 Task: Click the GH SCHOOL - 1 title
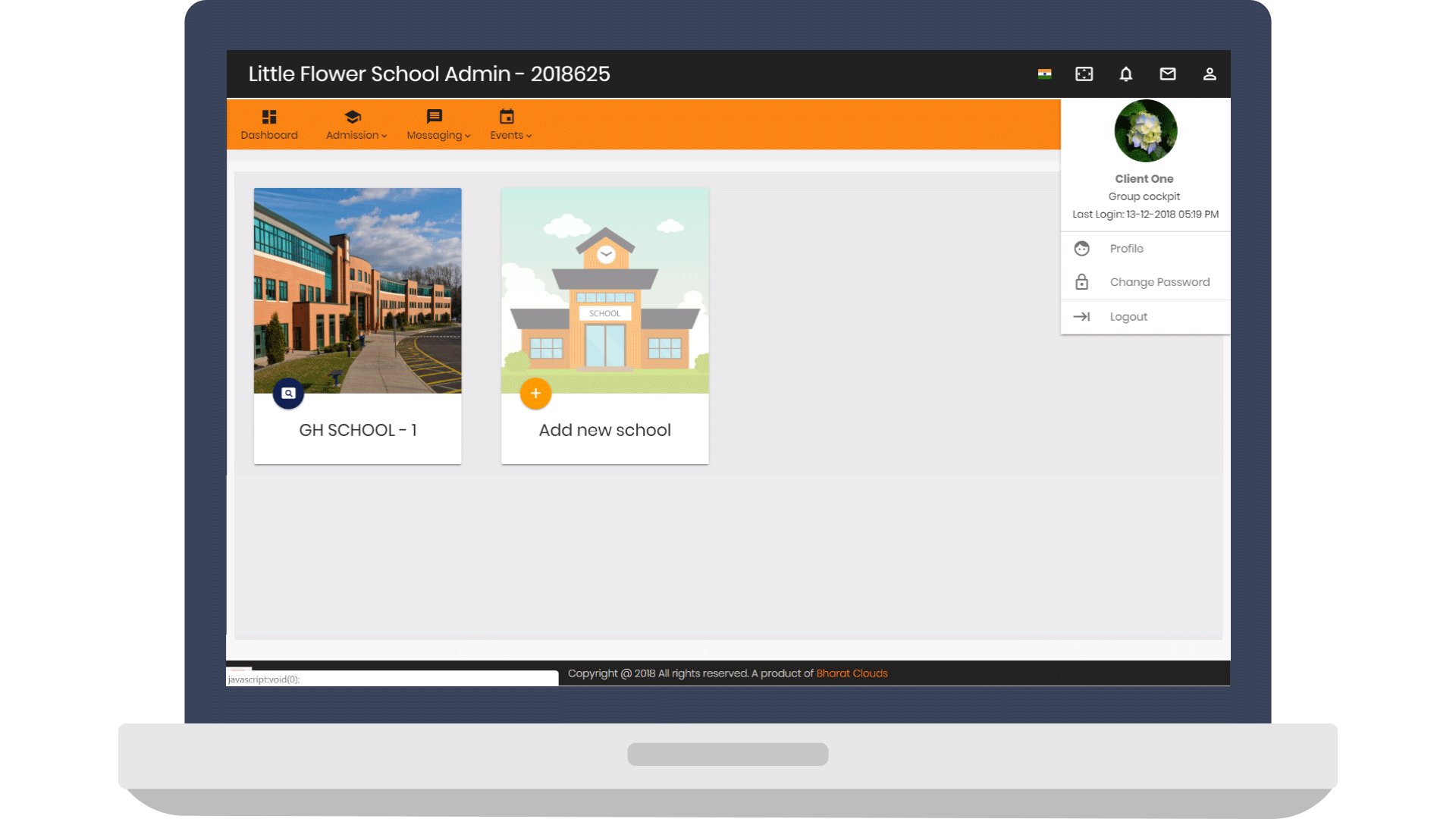click(357, 430)
